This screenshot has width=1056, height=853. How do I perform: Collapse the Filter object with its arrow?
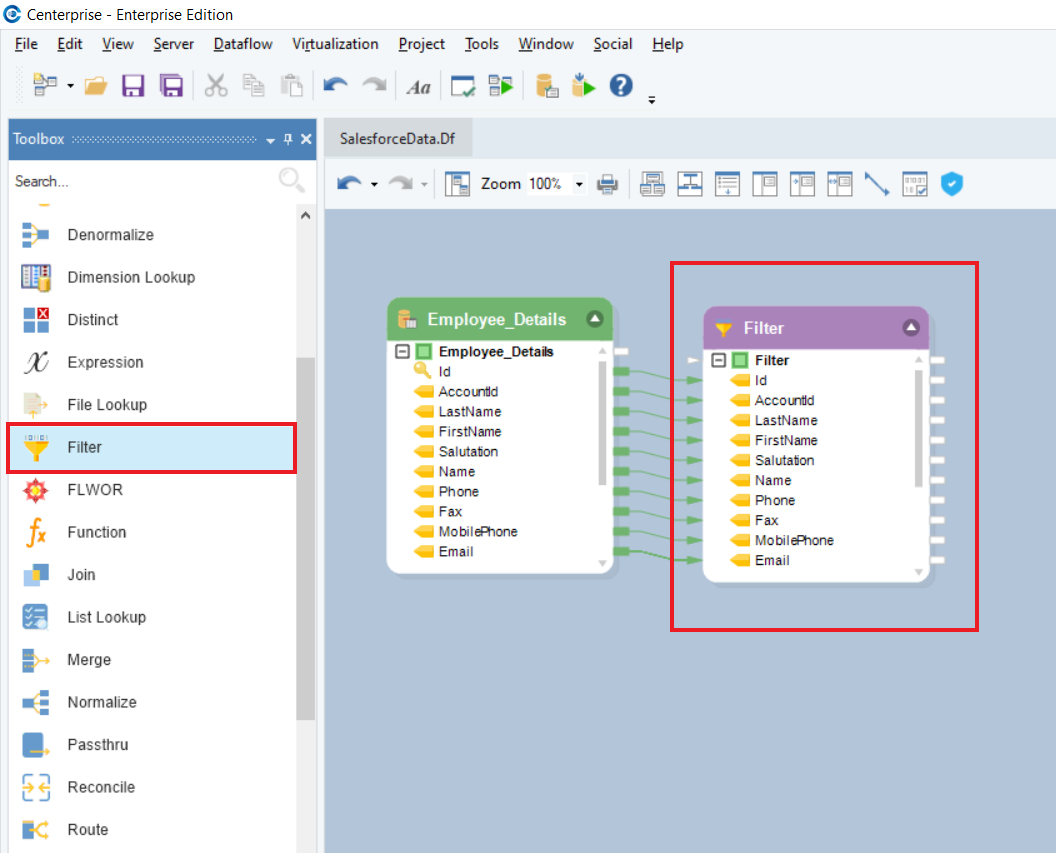point(910,327)
